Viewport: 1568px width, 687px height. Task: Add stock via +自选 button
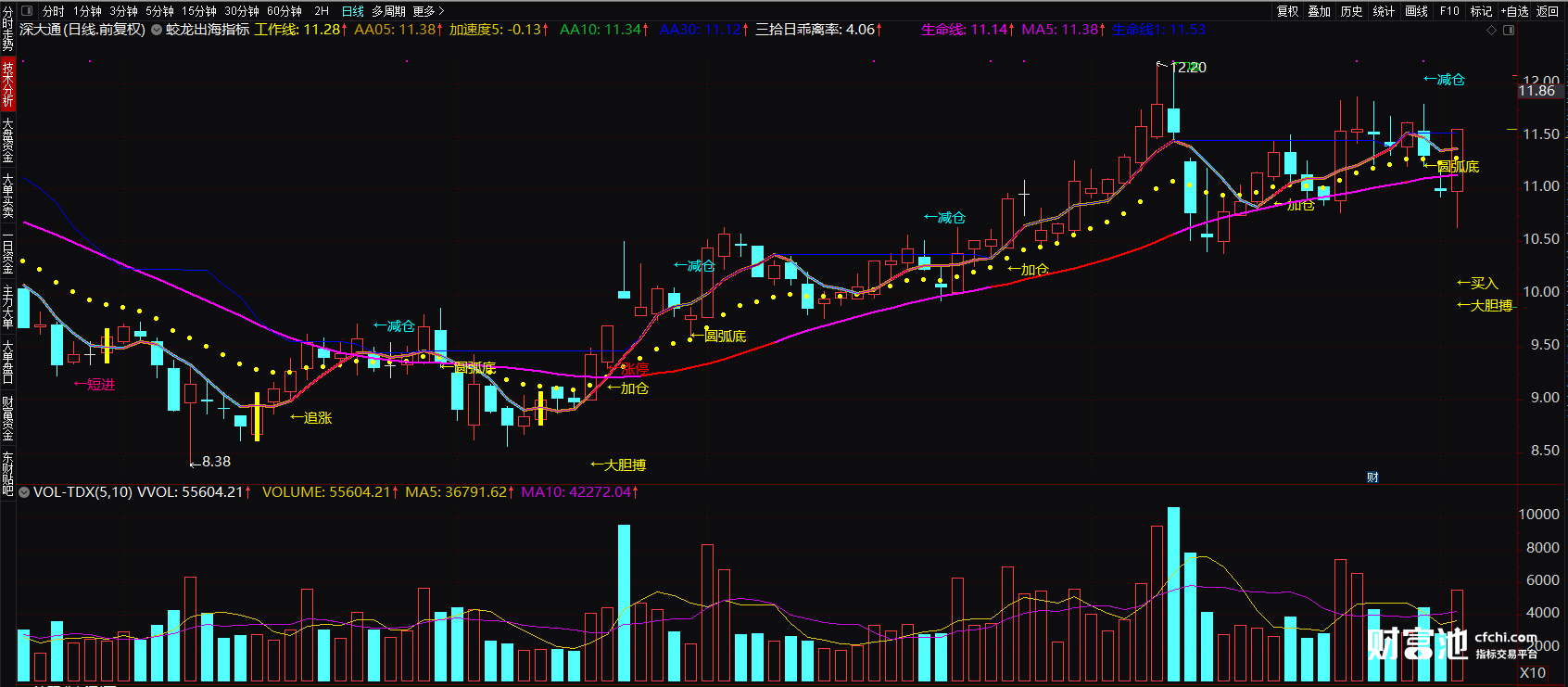click(x=1514, y=11)
